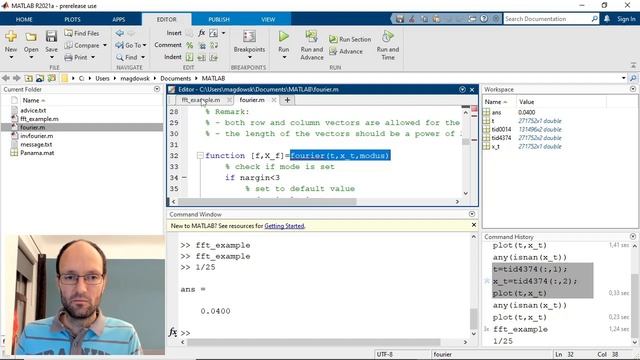Add a new editor tab with plus
This screenshot has height=360, width=640.
click(x=287, y=100)
